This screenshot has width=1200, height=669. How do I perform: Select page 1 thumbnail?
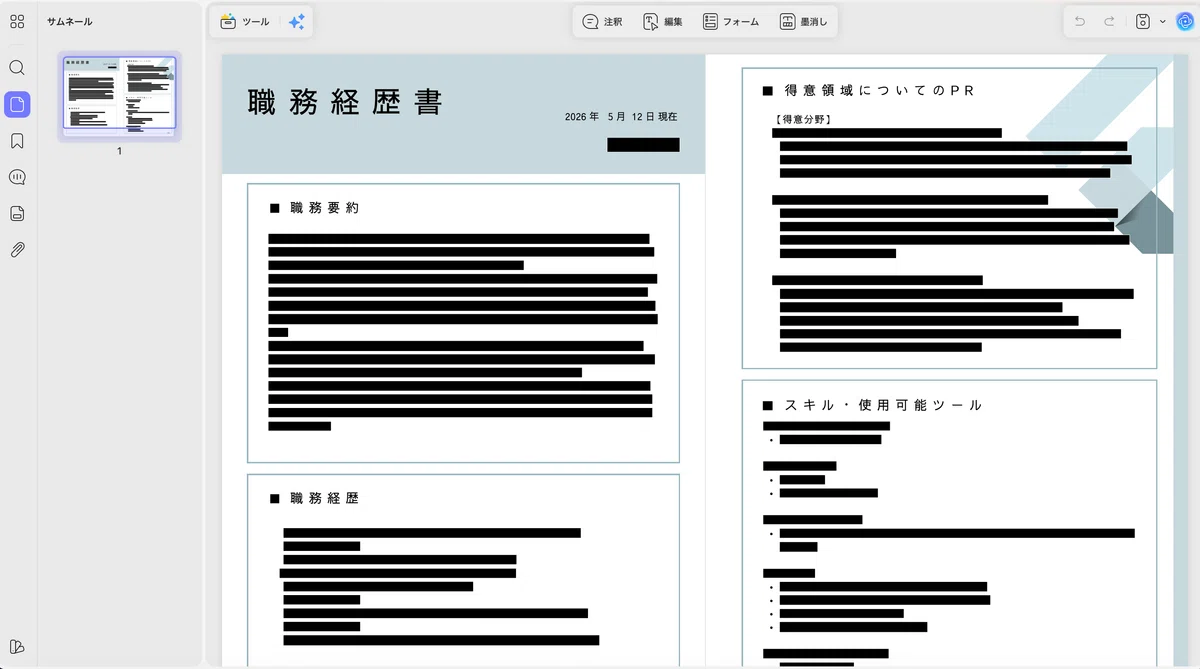coord(119,96)
